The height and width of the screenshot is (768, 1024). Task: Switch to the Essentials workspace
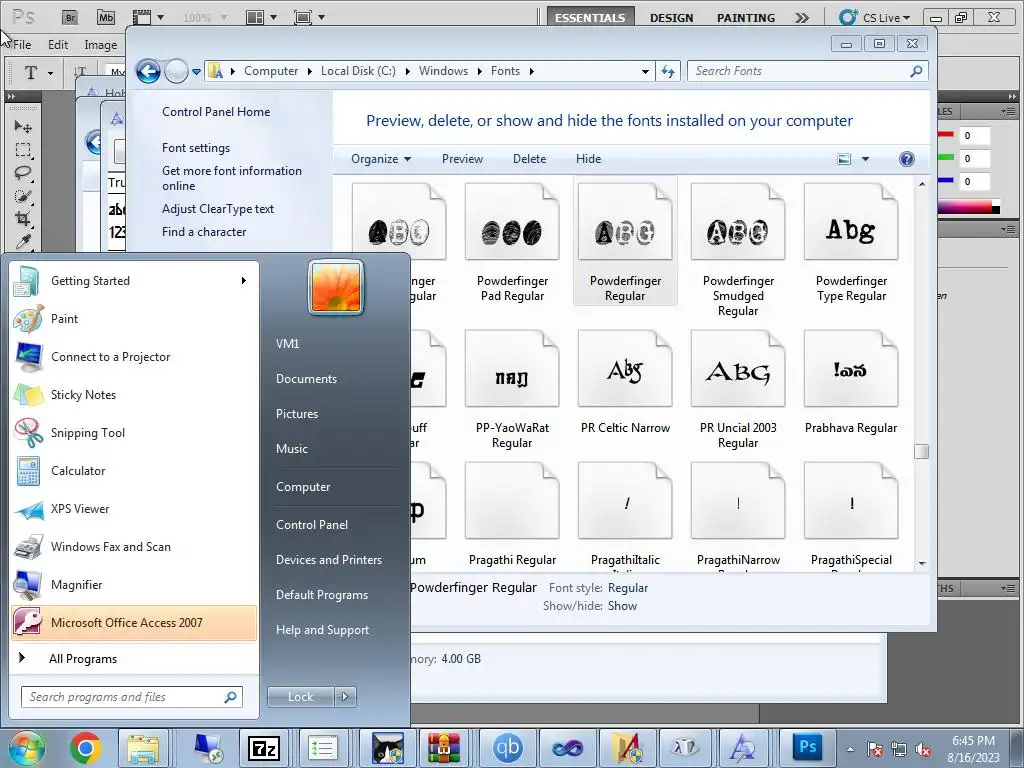point(590,18)
